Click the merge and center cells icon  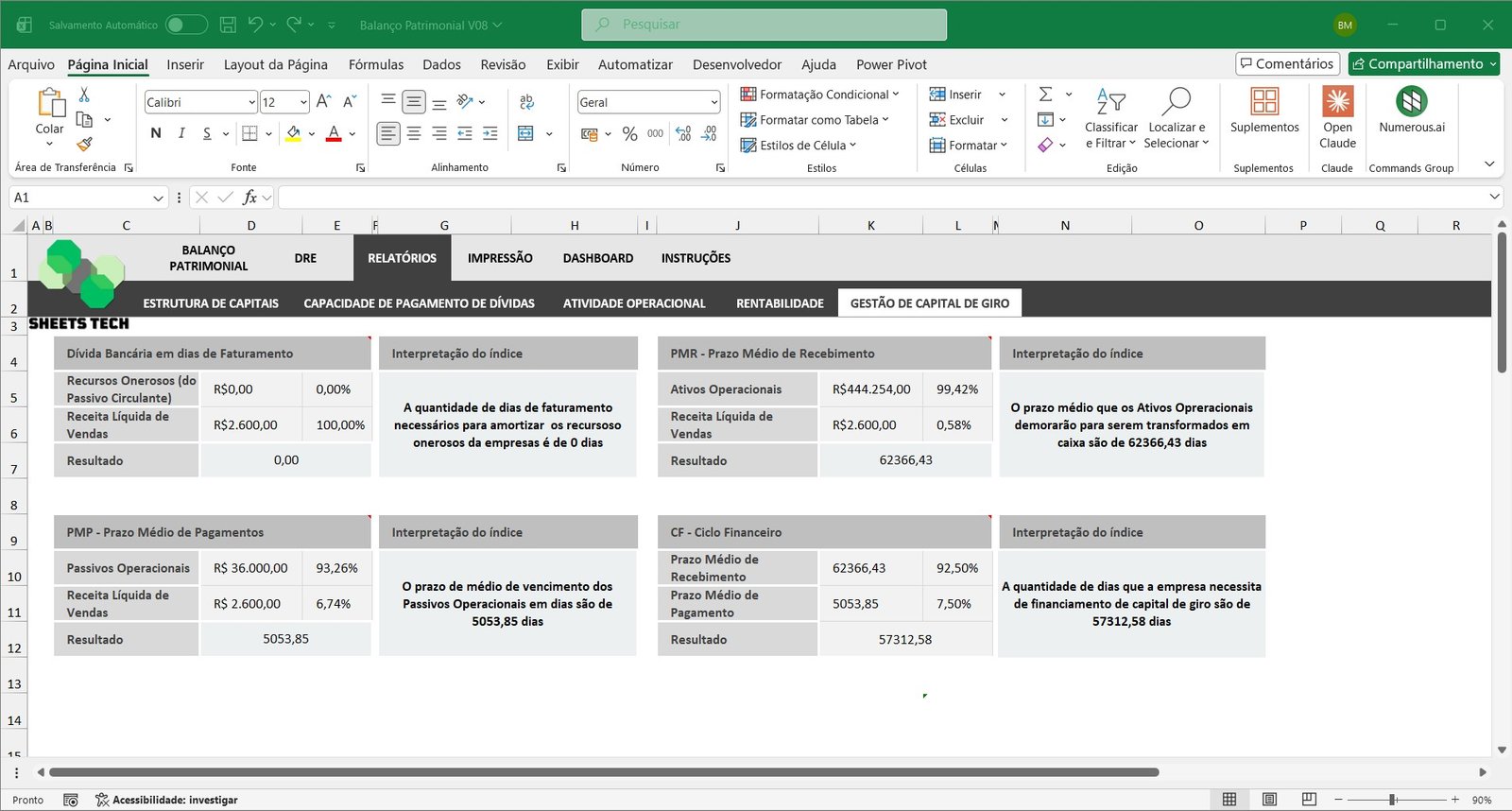click(x=526, y=134)
